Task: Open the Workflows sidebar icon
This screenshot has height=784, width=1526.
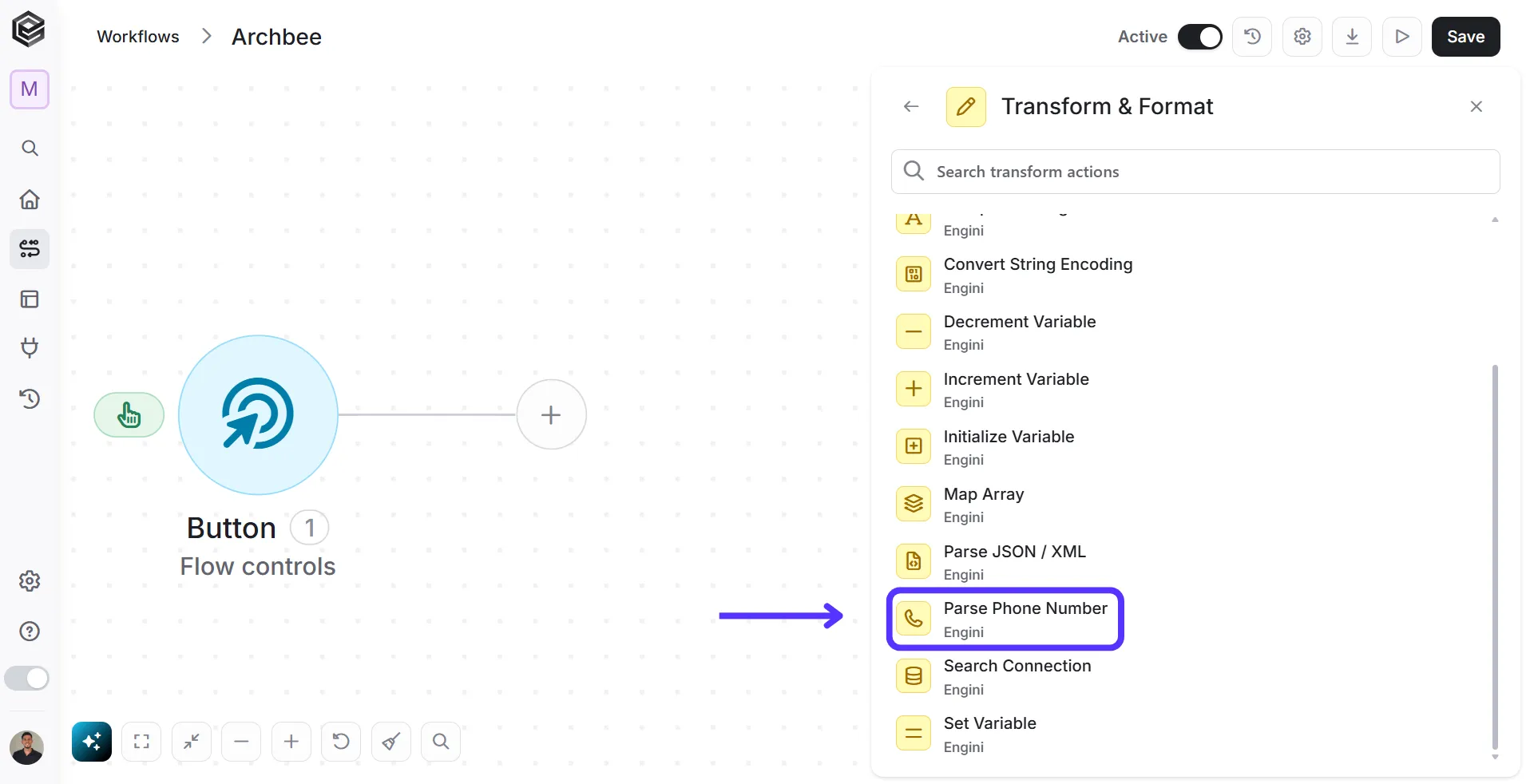Action: [30, 249]
